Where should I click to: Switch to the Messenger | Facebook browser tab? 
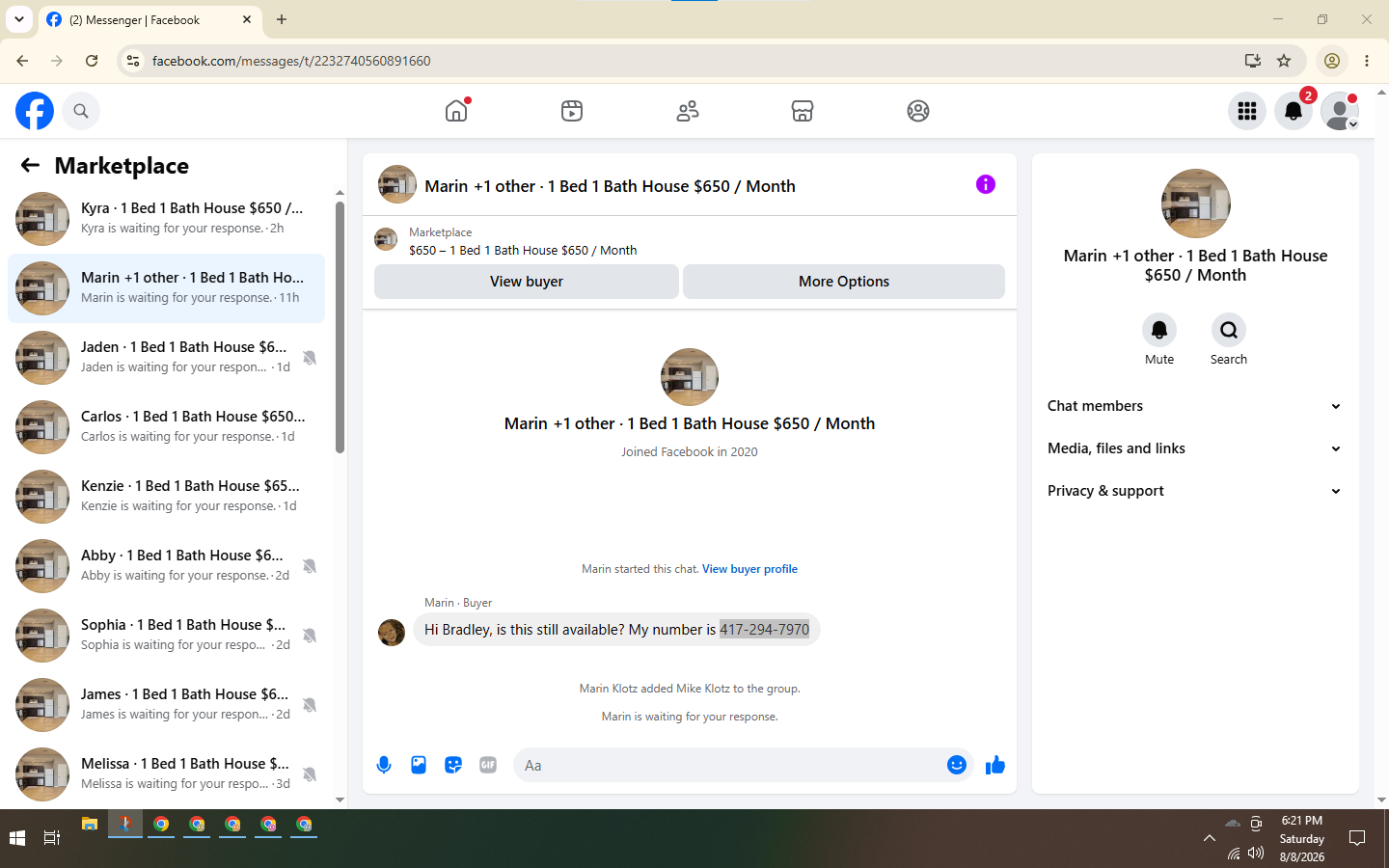150,20
